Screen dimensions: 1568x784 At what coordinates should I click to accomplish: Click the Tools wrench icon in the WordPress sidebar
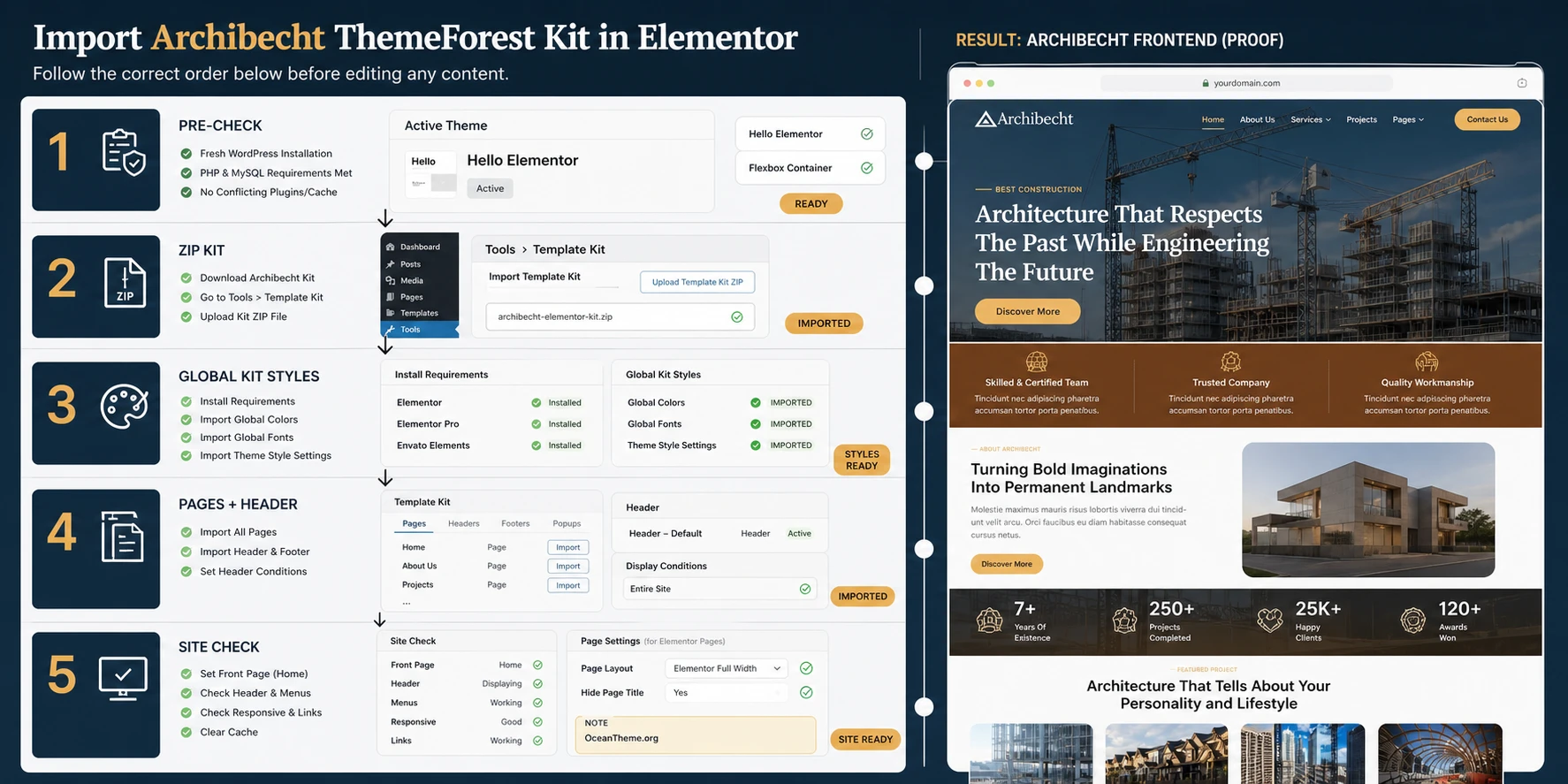[x=390, y=330]
